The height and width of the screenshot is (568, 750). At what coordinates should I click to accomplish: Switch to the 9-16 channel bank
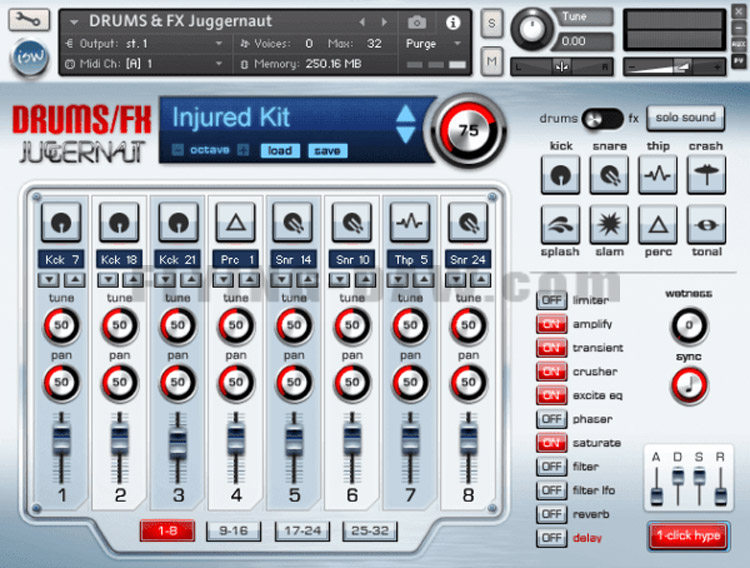tap(233, 531)
